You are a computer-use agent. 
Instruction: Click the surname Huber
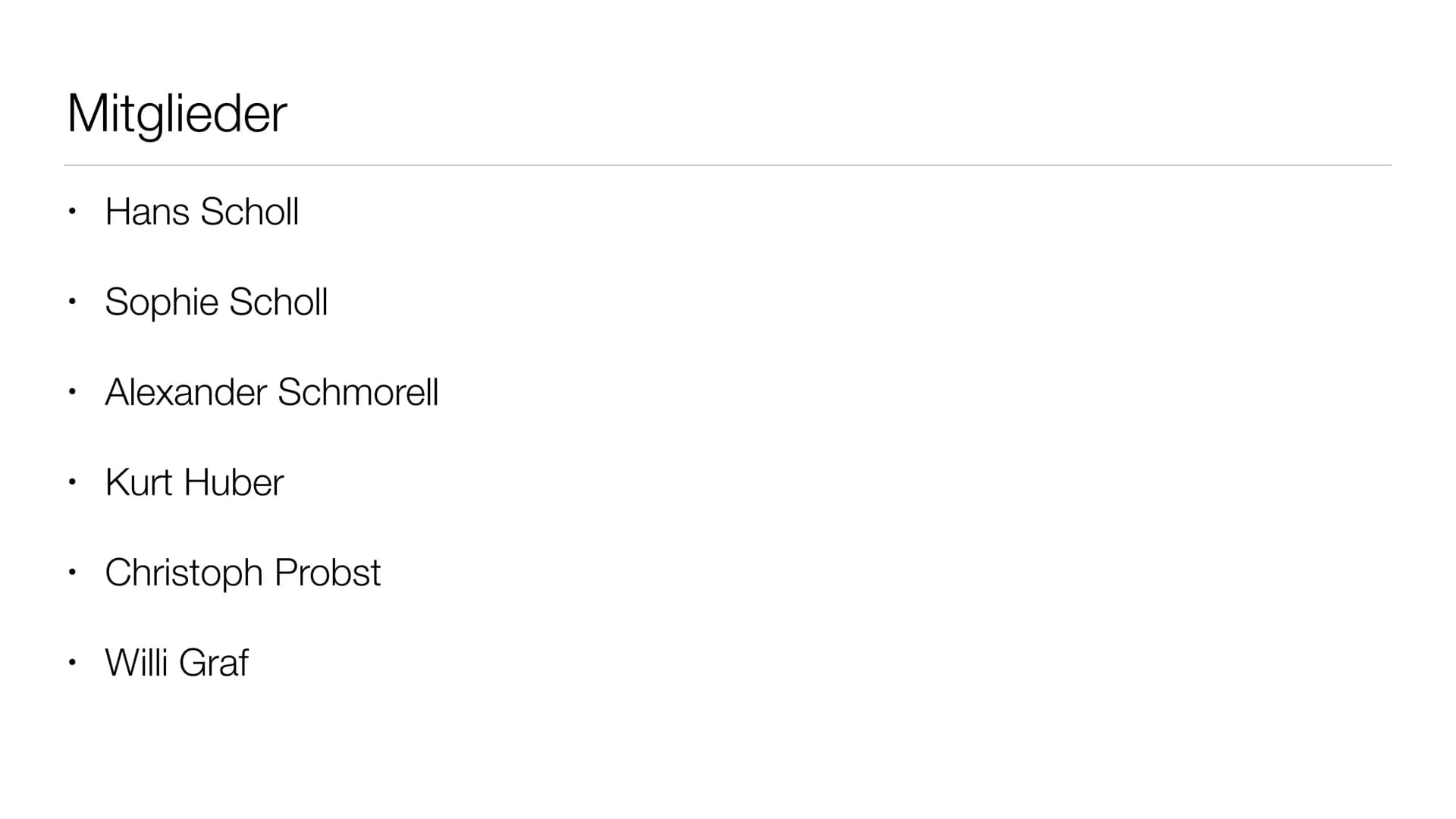pos(234,482)
